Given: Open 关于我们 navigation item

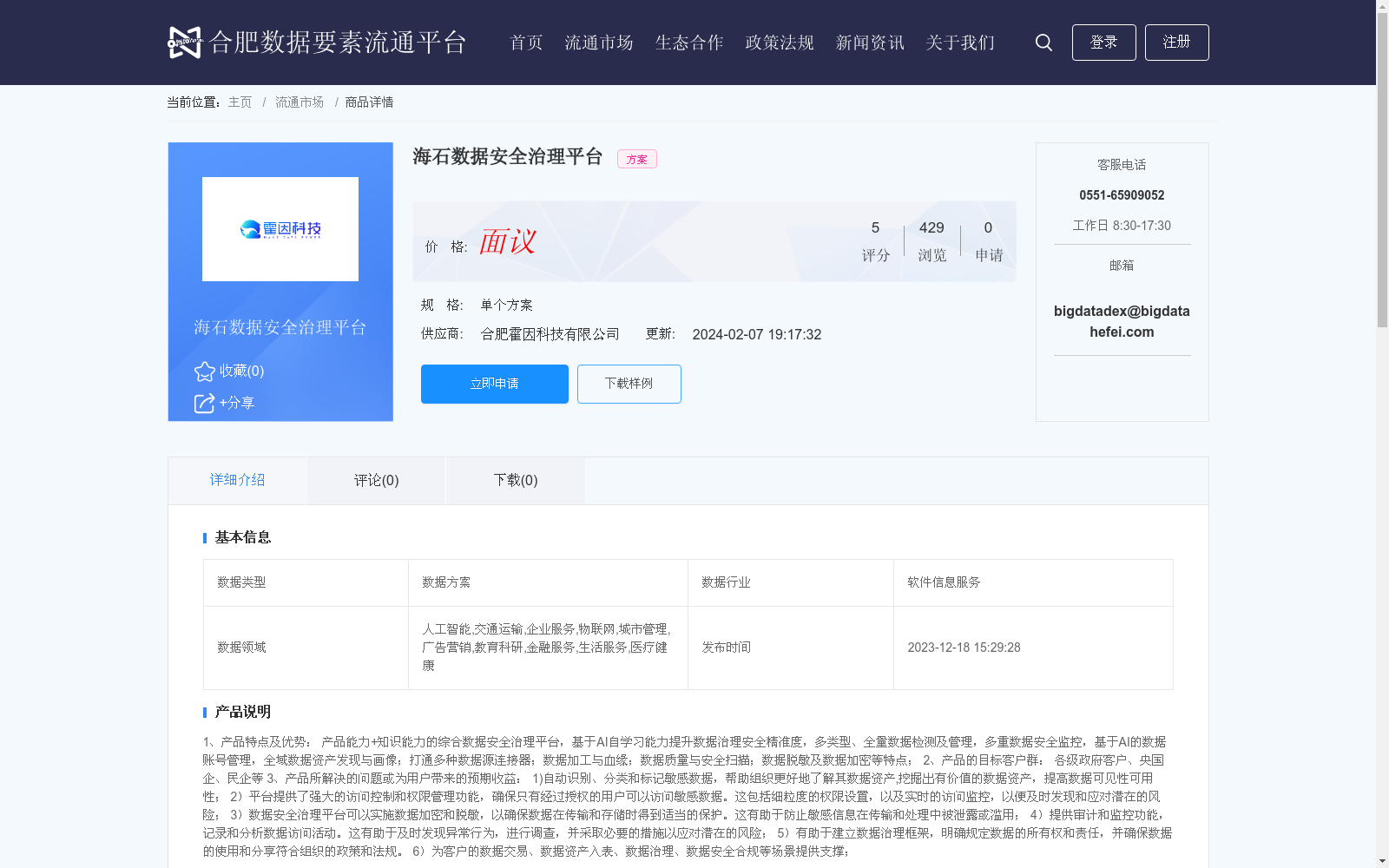Looking at the screenshot, I should 960,43.
